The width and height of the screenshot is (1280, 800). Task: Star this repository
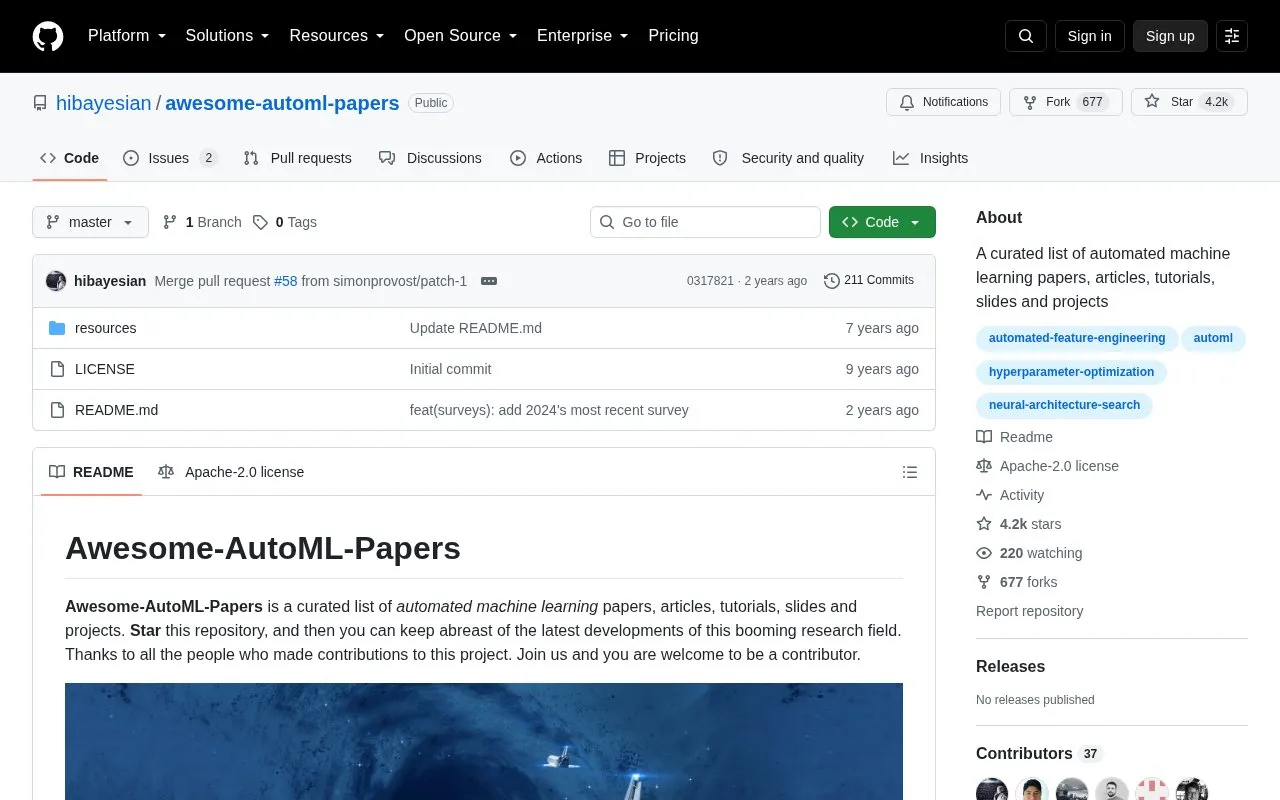click(x=1189, y=102)
